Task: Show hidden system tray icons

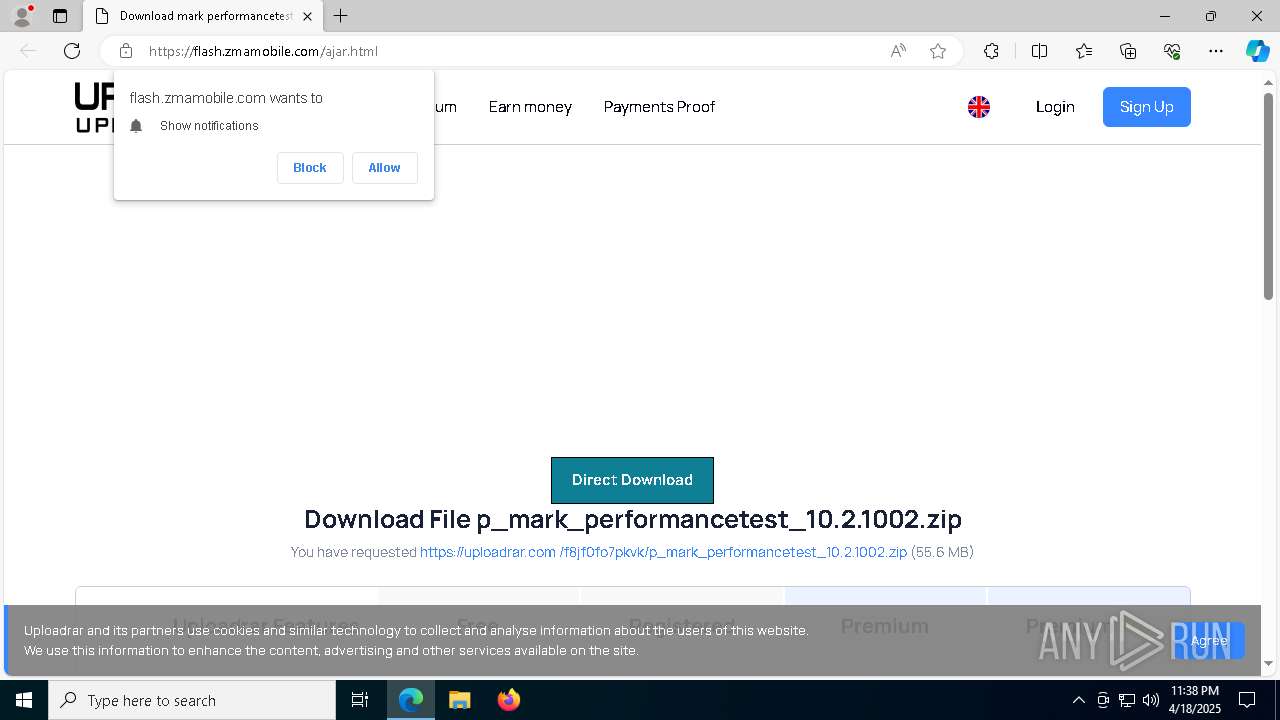Action: [1078, 700]
